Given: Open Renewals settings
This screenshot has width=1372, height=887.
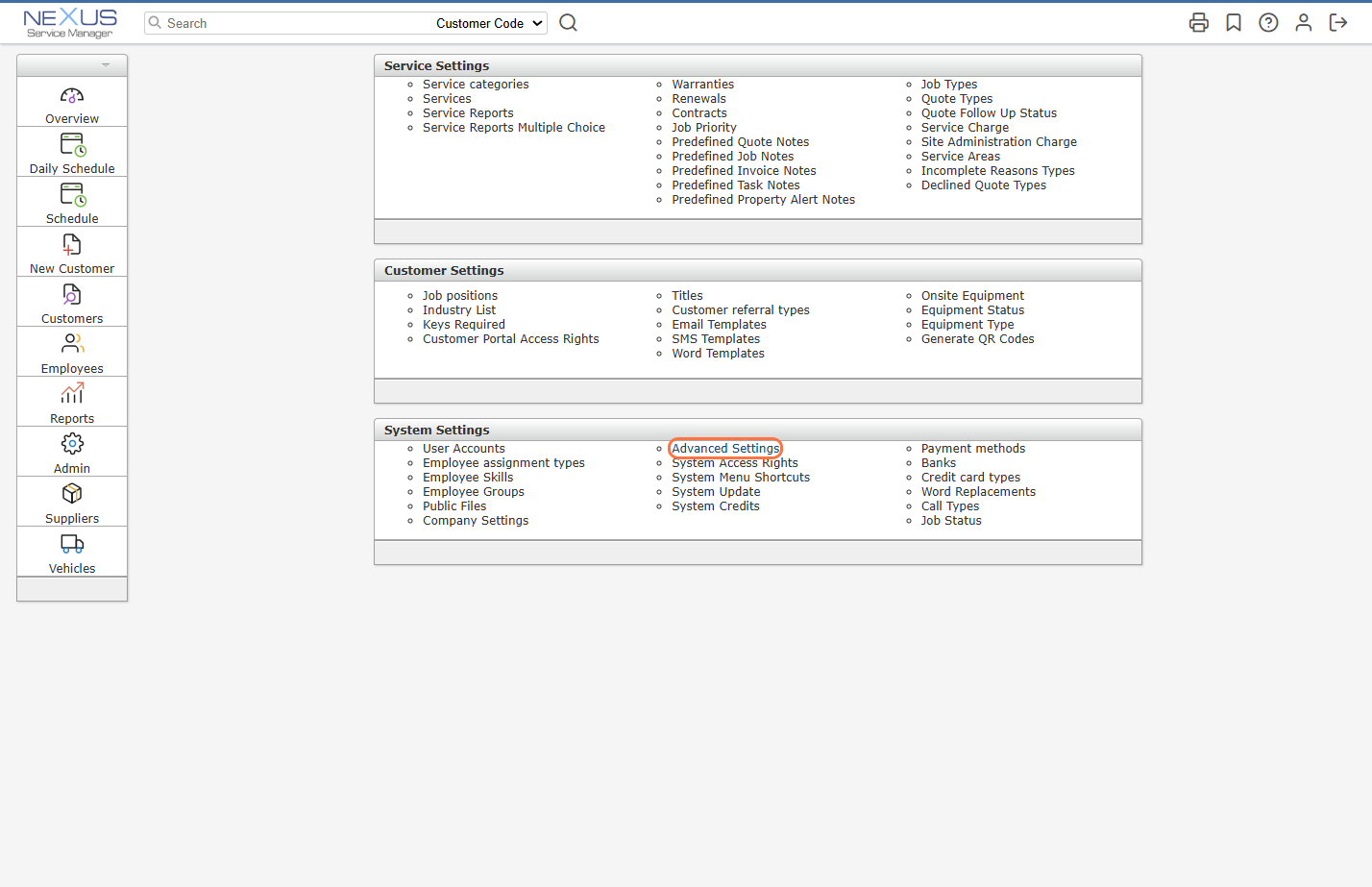Looking at the screenshot, I should click(x=698, y=99).
